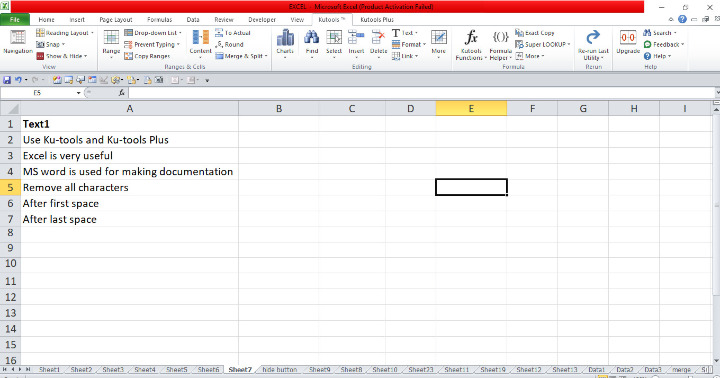Go to first sheet tab navigation arrow
Image resolution: width=720 pixels, height=378 pixels.
[x=5, y=369]
